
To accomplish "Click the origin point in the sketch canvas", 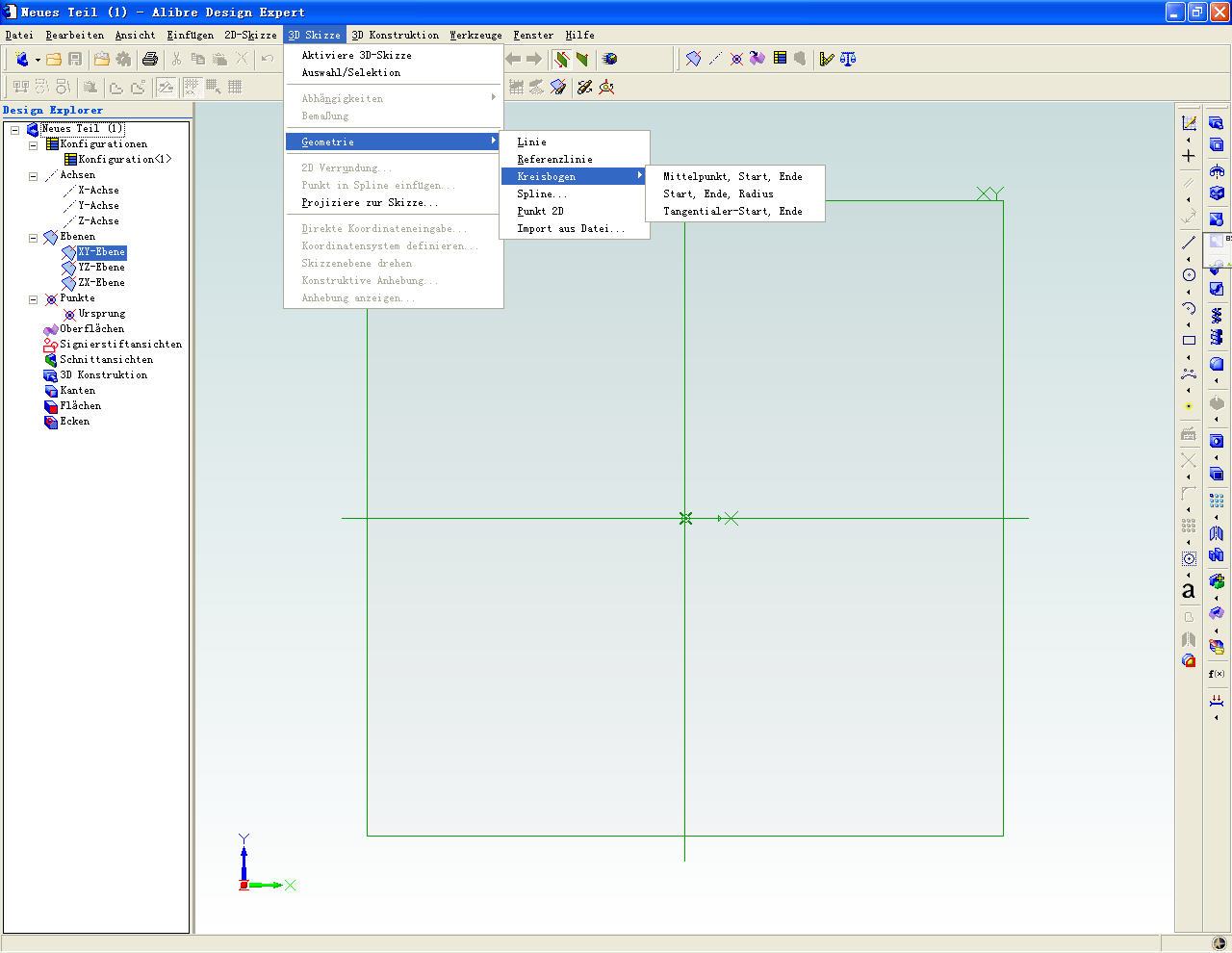I will pyautogui.click(x=685, y=518).
